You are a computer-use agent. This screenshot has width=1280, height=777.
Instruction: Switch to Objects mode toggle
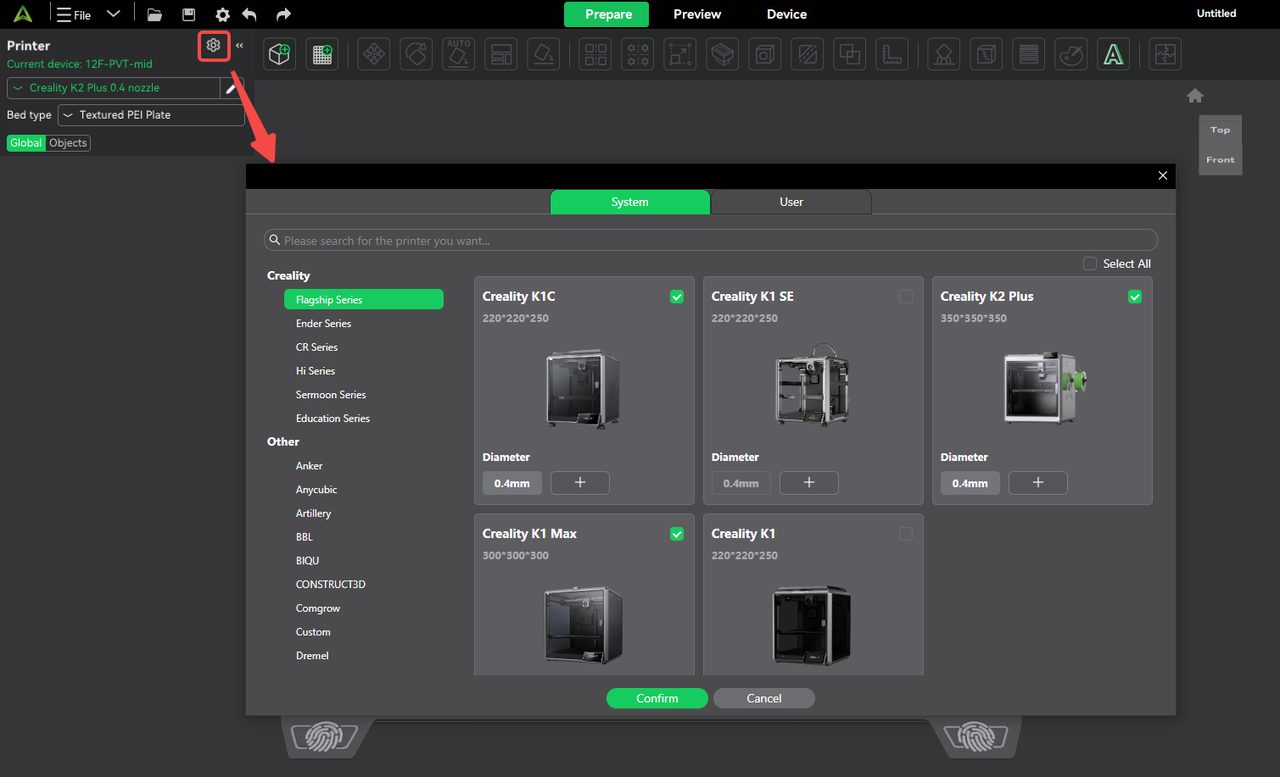point(69,143)
